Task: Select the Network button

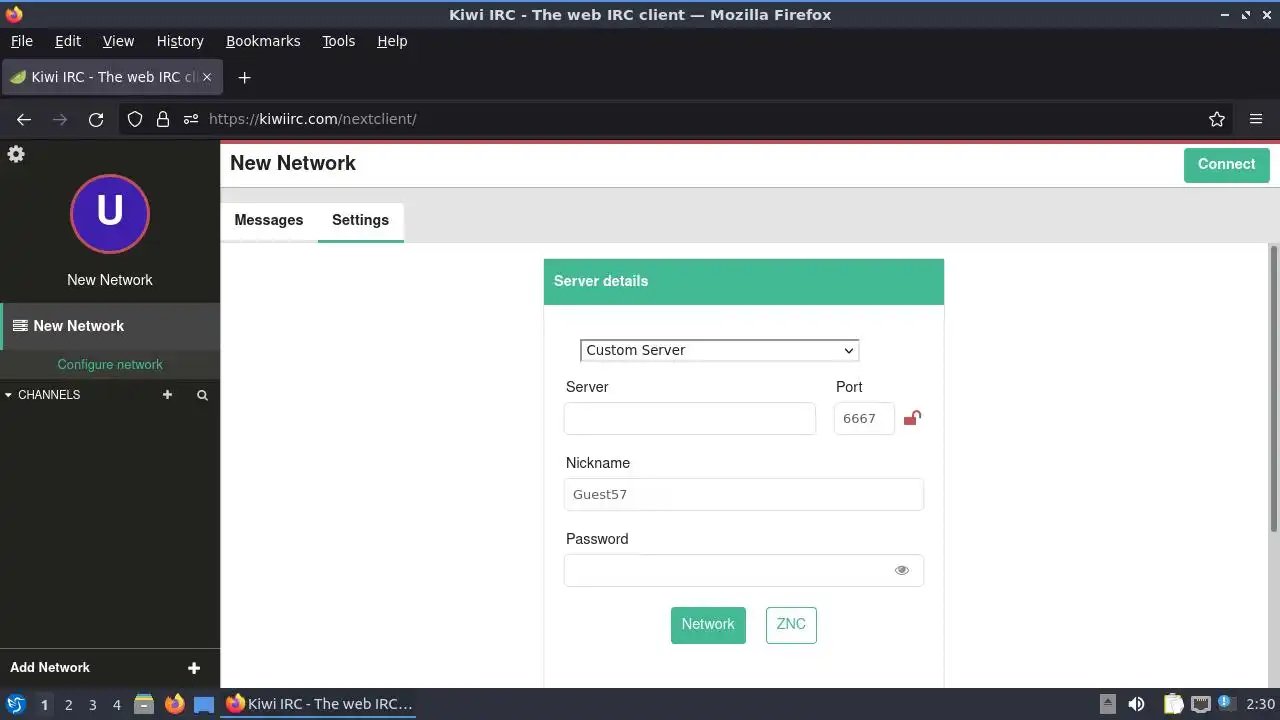Action: click(708, 625)
